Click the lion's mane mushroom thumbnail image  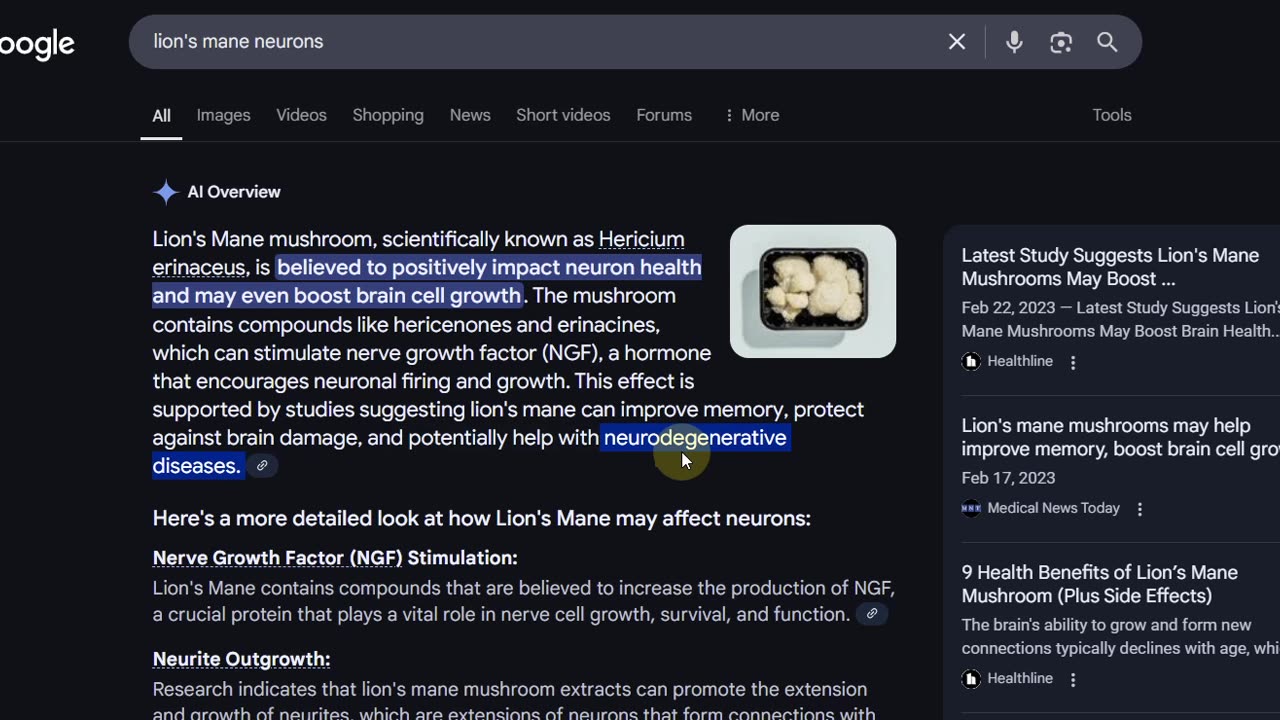point(813,291)
